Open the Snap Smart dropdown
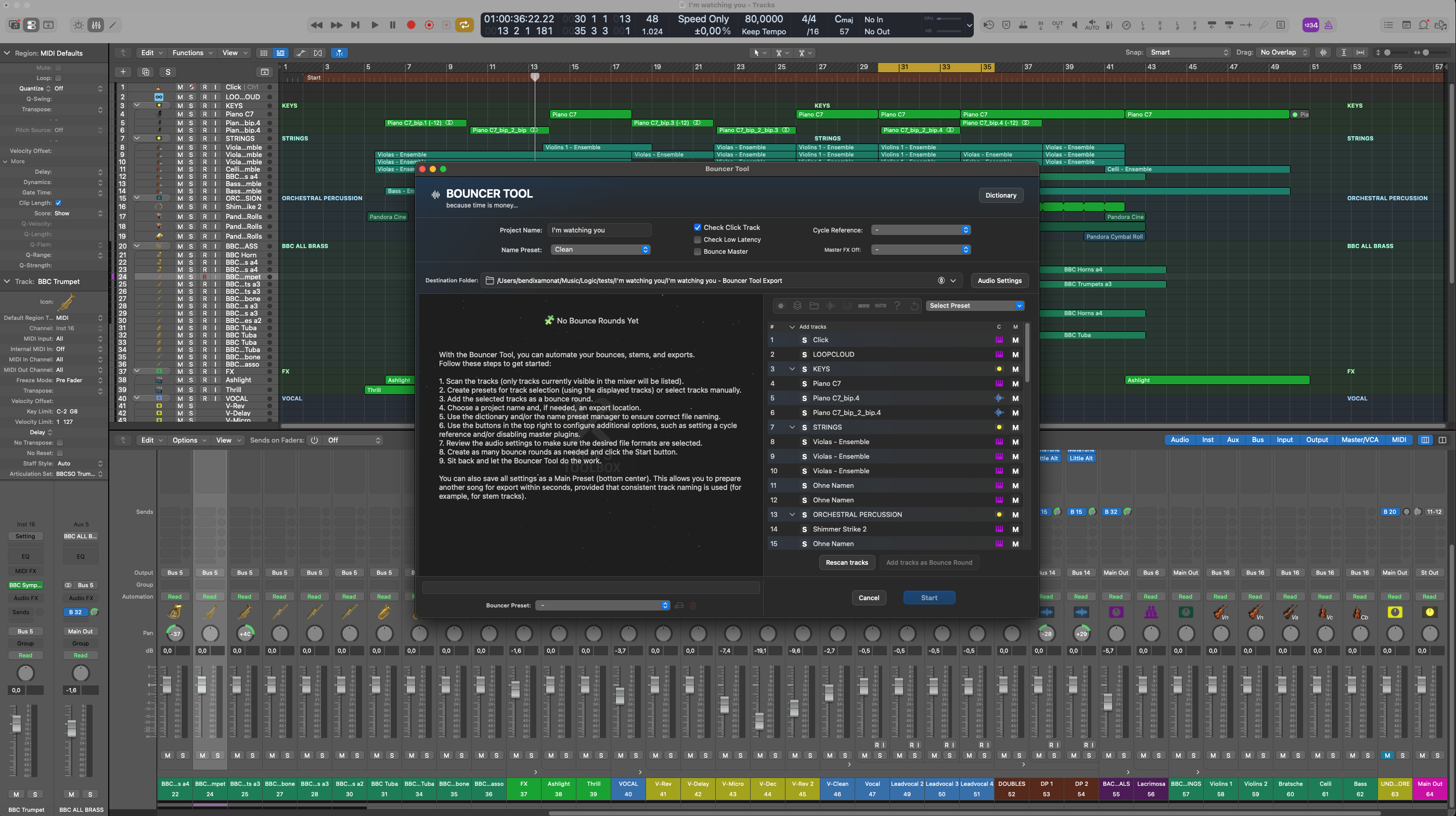 (x=1189, y=53)
